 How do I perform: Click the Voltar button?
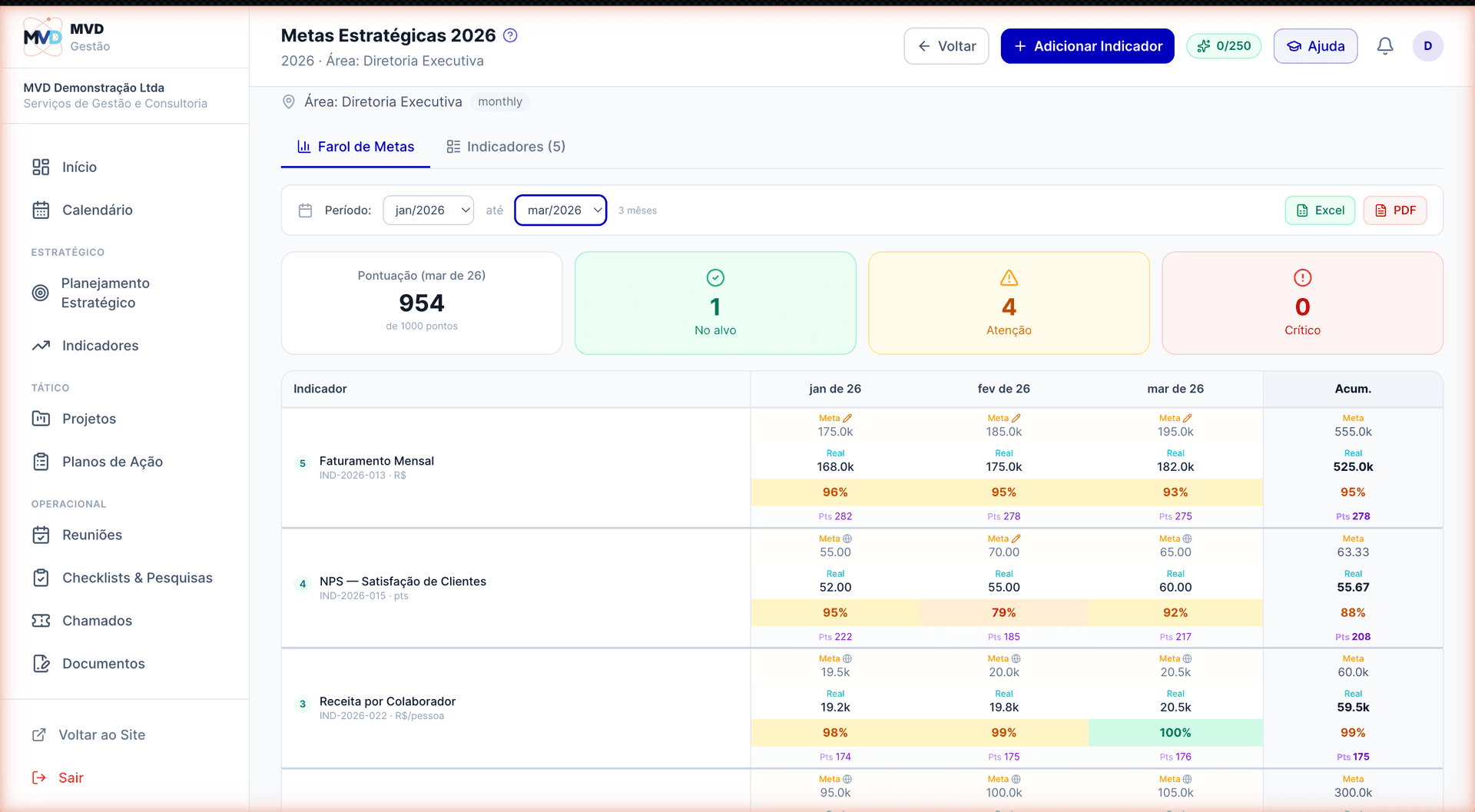click(x=946, y=46)
